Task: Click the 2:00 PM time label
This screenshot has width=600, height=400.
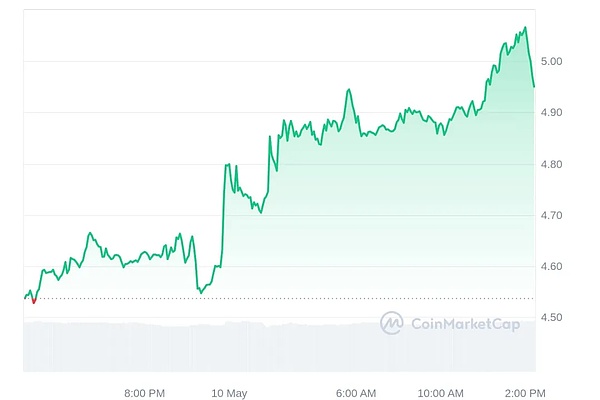Action: tap(525, 392)
